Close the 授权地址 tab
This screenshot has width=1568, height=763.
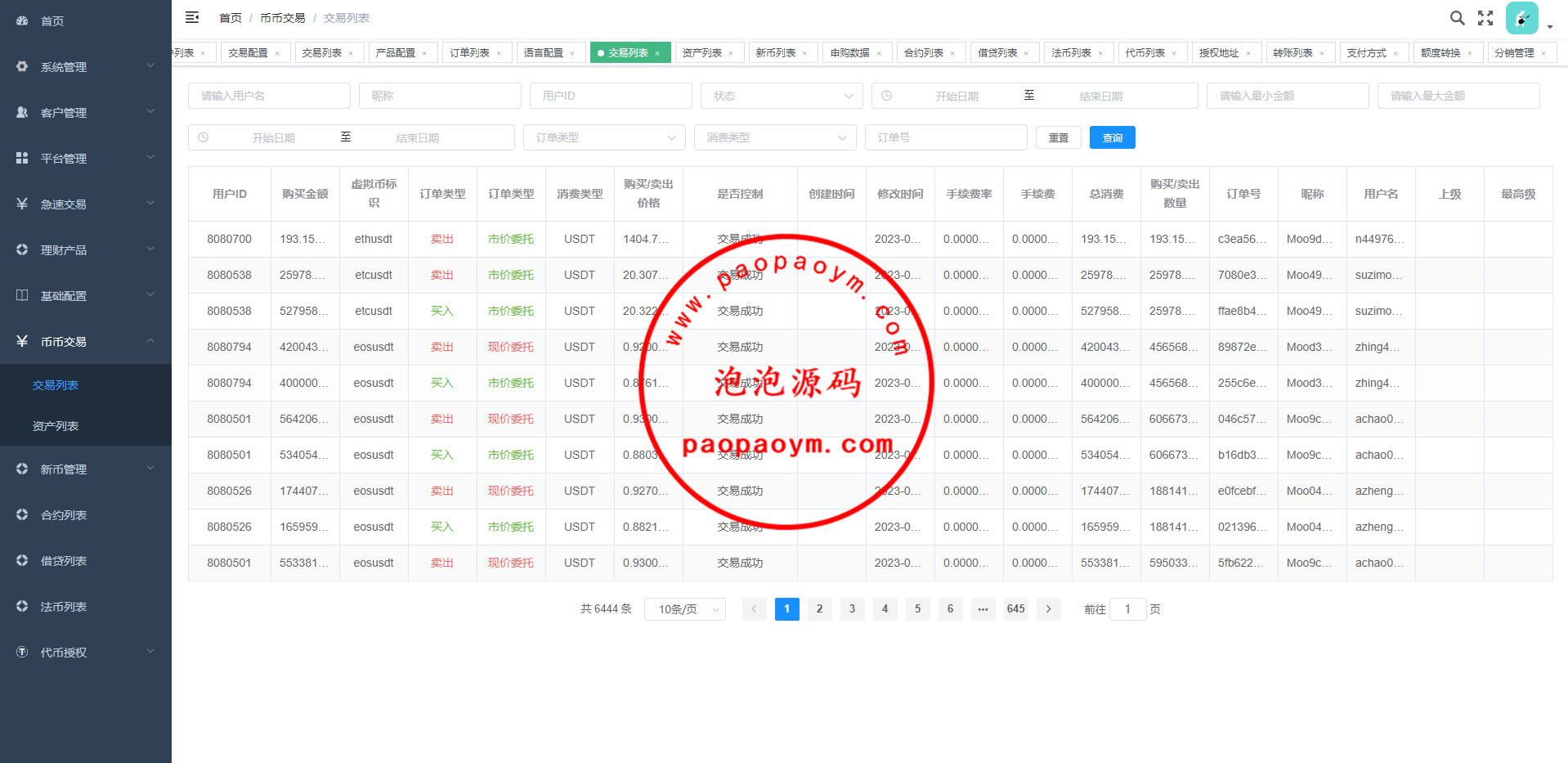(x=1248, y=53)
